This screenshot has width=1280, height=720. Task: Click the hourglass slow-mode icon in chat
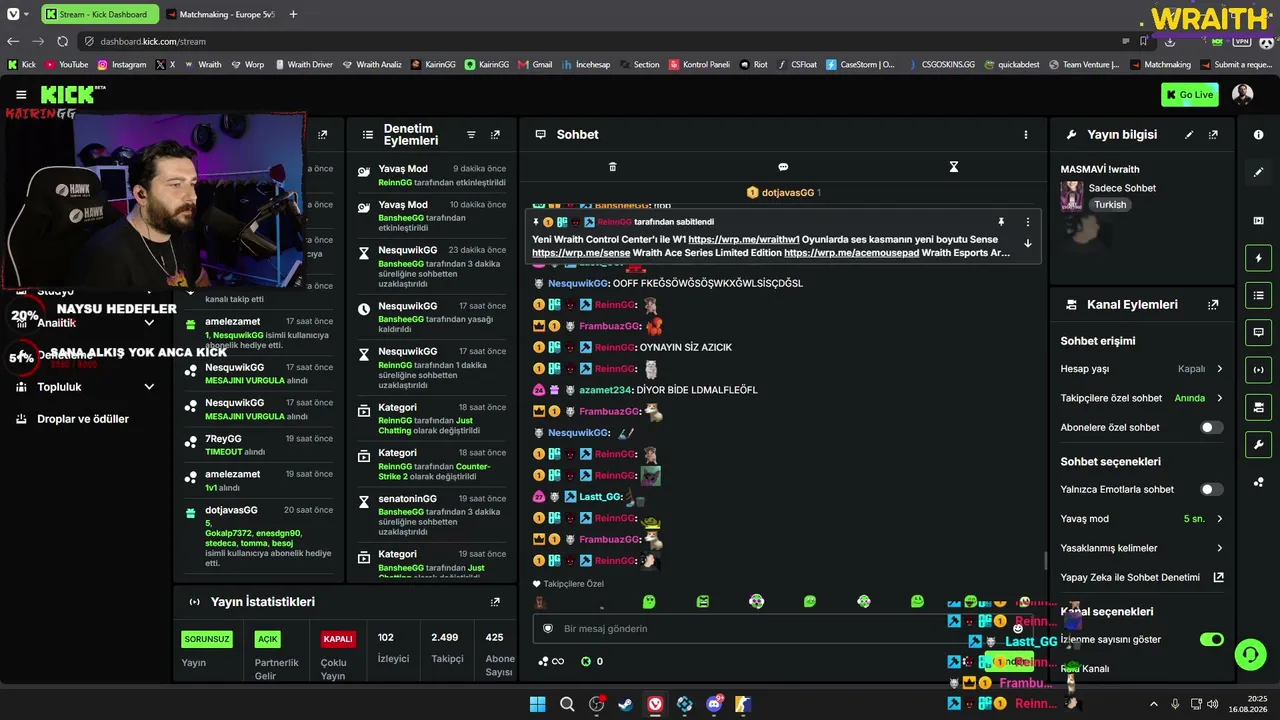tap(954, 167)
